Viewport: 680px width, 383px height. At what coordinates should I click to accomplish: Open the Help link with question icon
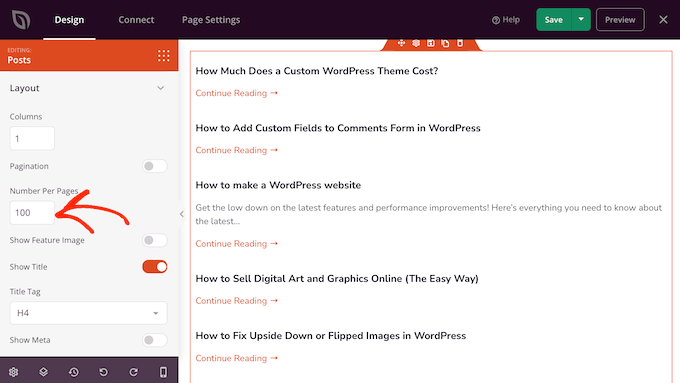(506, 20)
